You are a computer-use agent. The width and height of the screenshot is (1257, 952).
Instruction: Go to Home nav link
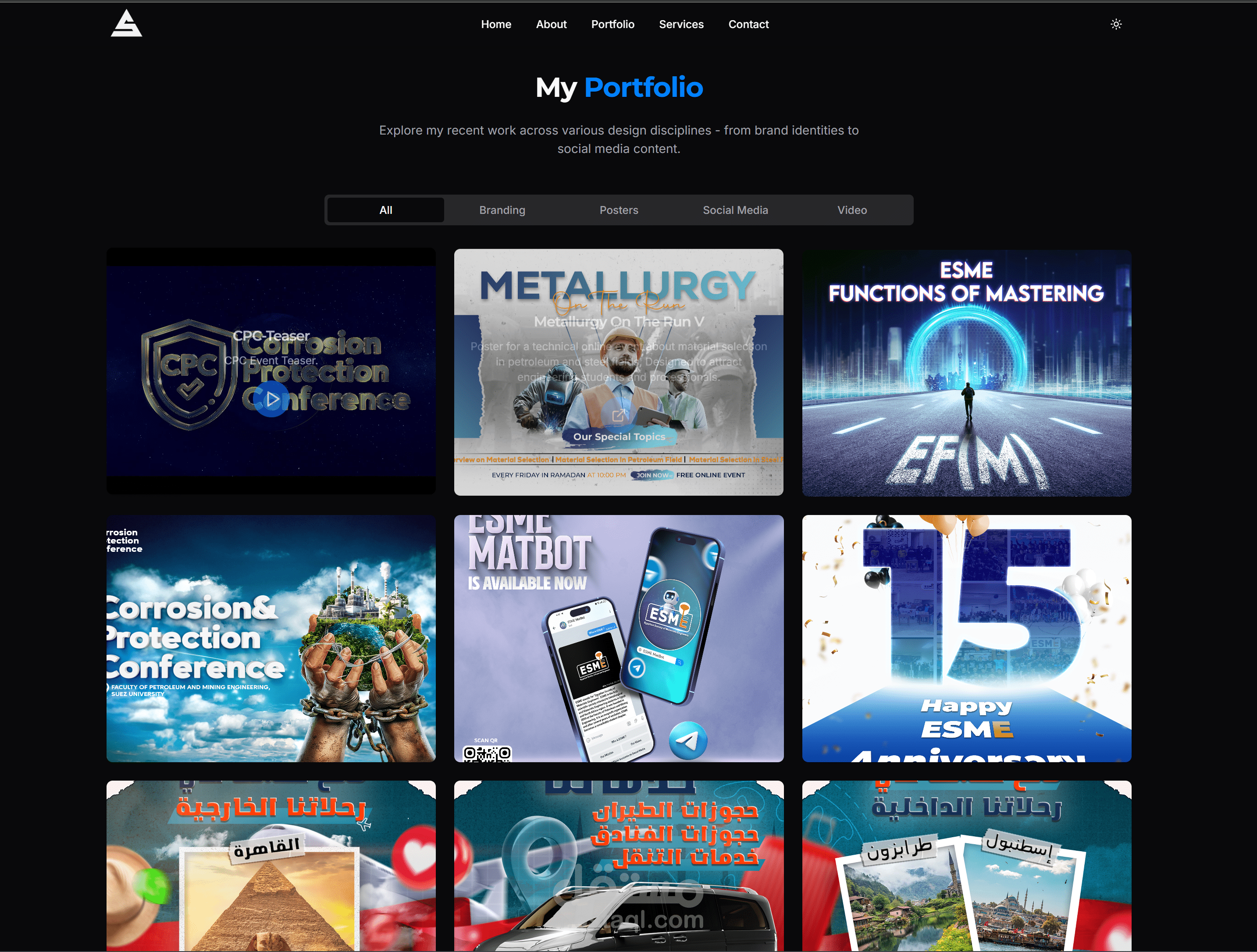495,25
